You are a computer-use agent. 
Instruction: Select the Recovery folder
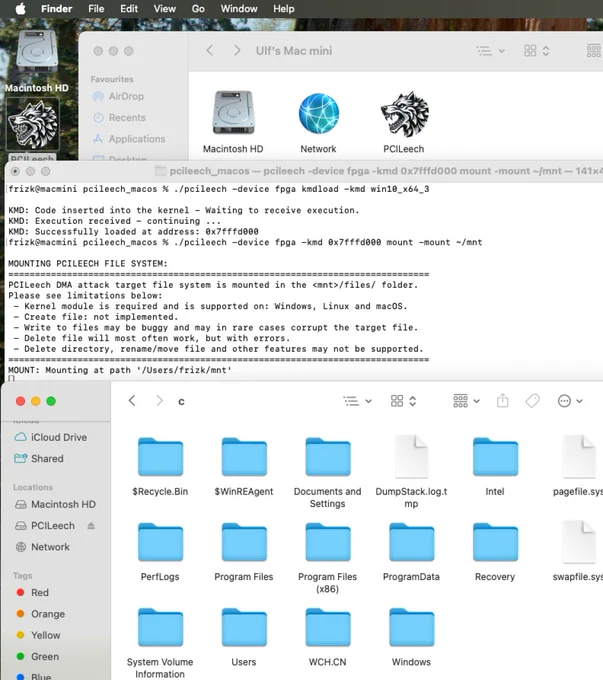pyautogui.click(x=495, y=552)
